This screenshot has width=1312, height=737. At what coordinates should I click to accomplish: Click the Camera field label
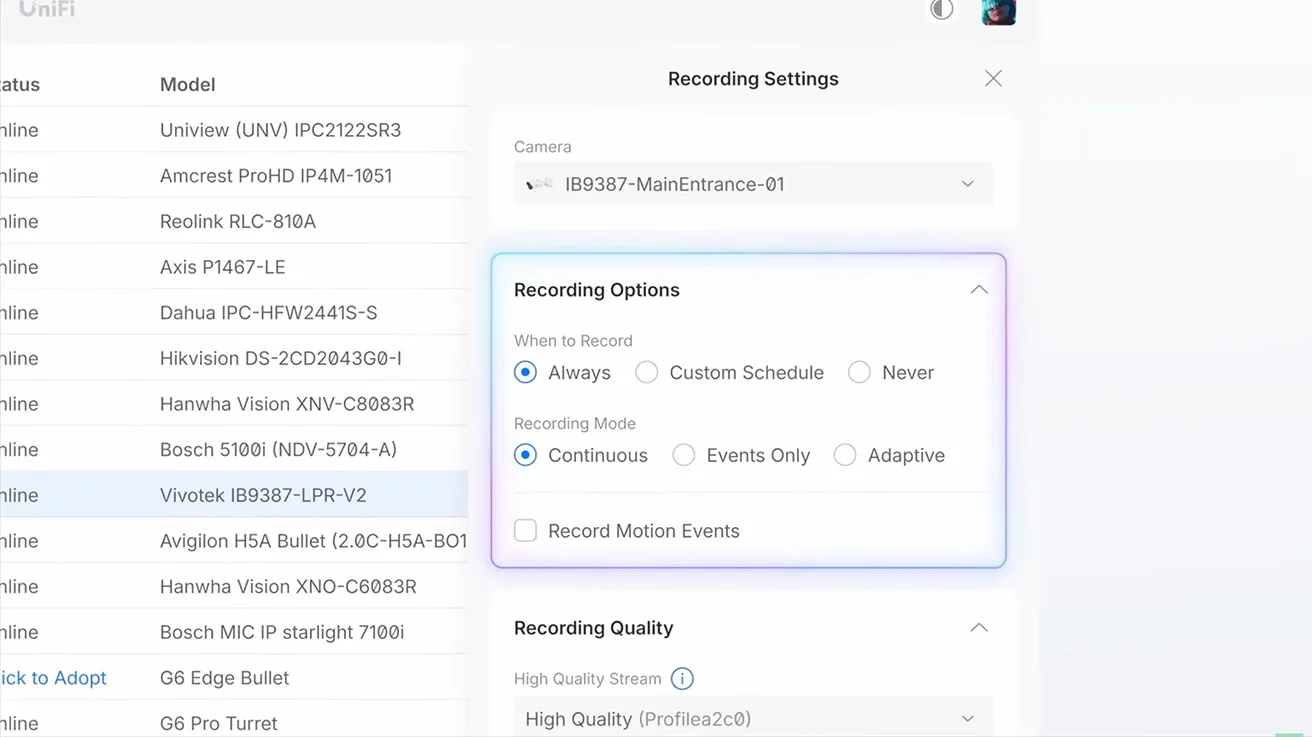click(x=543, y=147)
